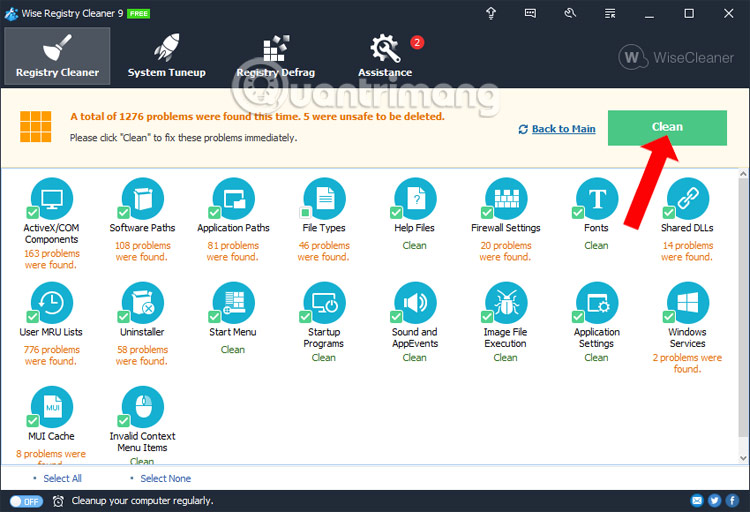Click the Fonts T icon
The height and width of the screenshot is (512, 750).
pos(597,198)
